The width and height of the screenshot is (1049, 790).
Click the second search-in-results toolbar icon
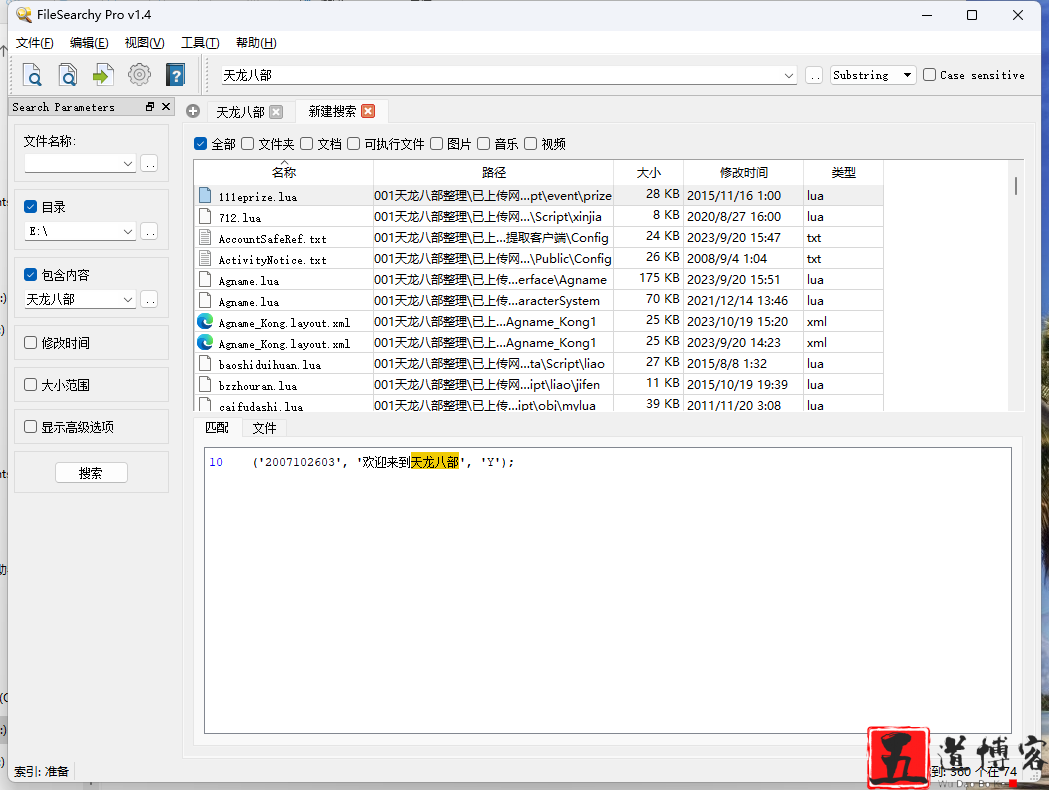[68, 74]
